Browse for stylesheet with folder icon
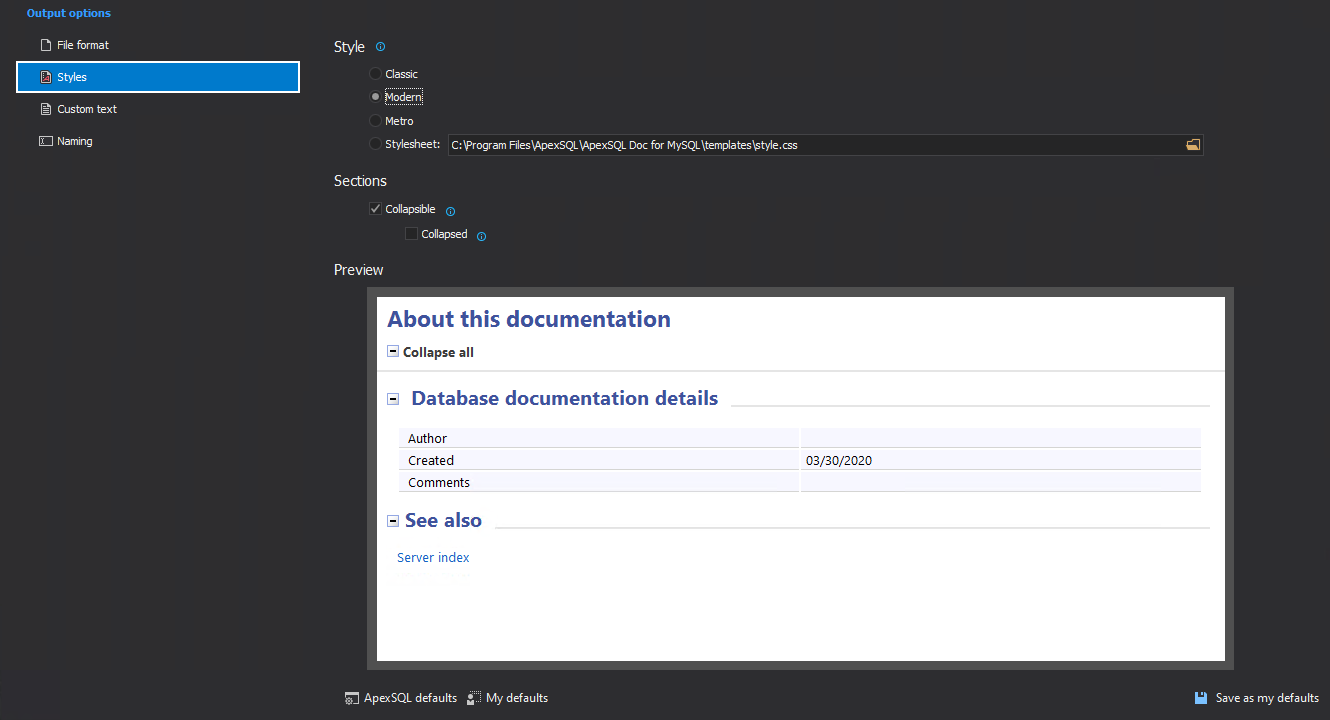This screenshot has height=720, width=1330. tap(1192, 145)
